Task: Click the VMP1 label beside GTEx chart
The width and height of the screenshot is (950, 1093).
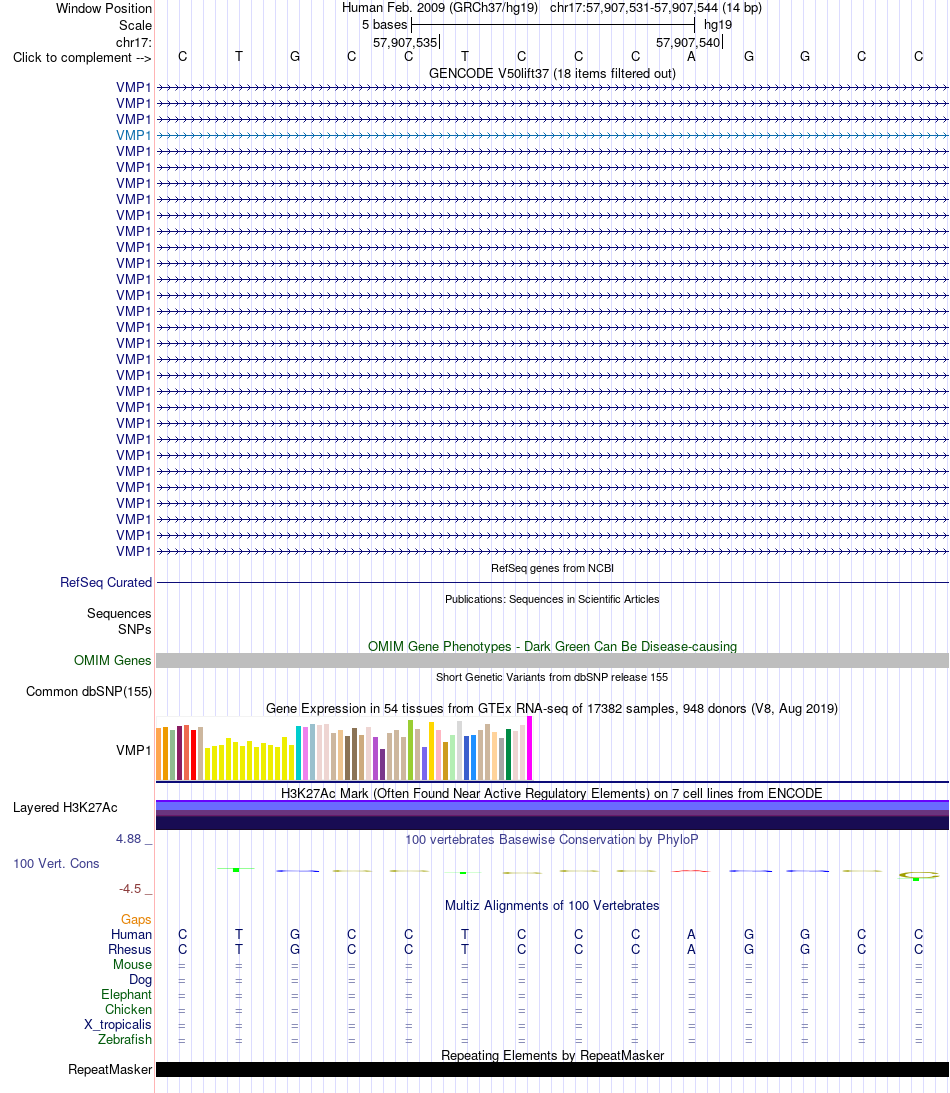Action: 134,750
